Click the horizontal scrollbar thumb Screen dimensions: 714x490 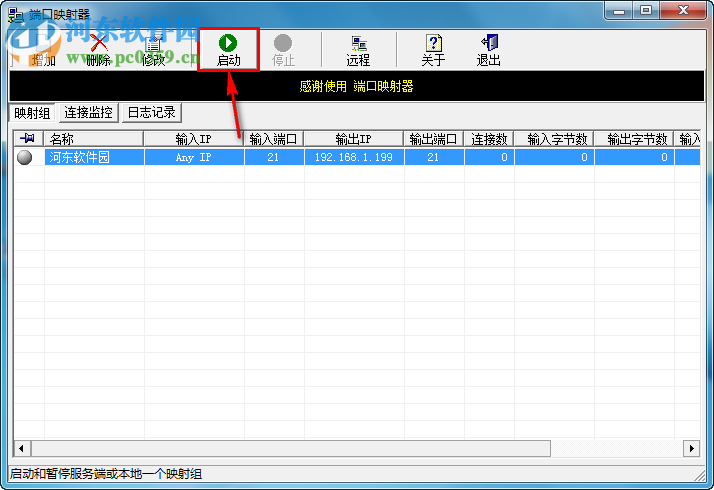point(291,448)
